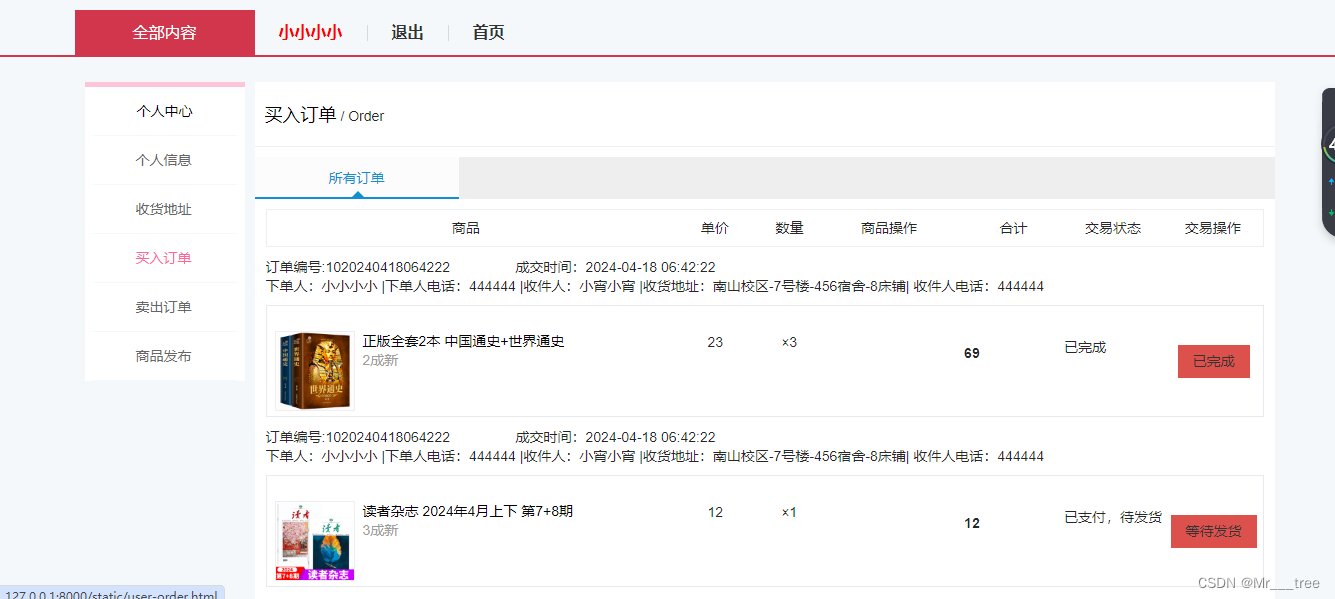1335x599 pixels.
Task: Click the 读者杂志 magazine cover thumbnail
Action: click(x=315, y=540)
